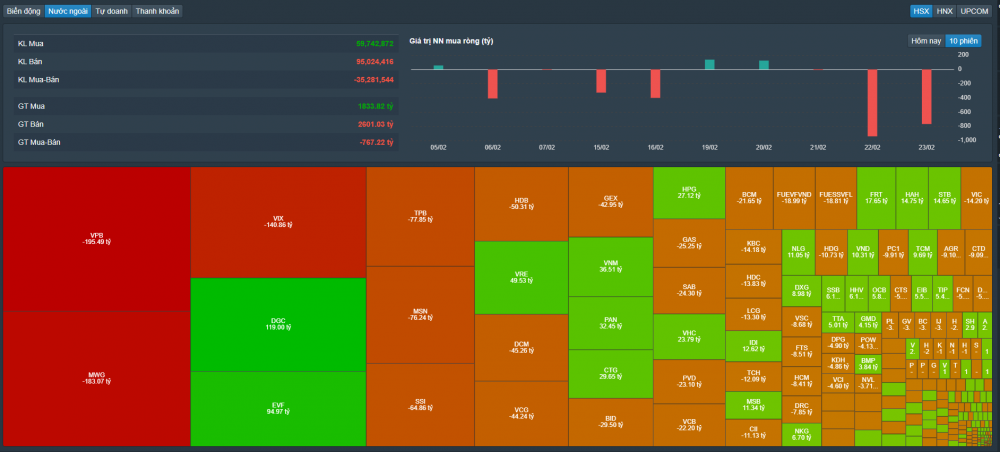The width and height of the screenshot is (1000, 452).
Task: Select the CII -11.13 tỷ tile
Action: coord(753,432)
